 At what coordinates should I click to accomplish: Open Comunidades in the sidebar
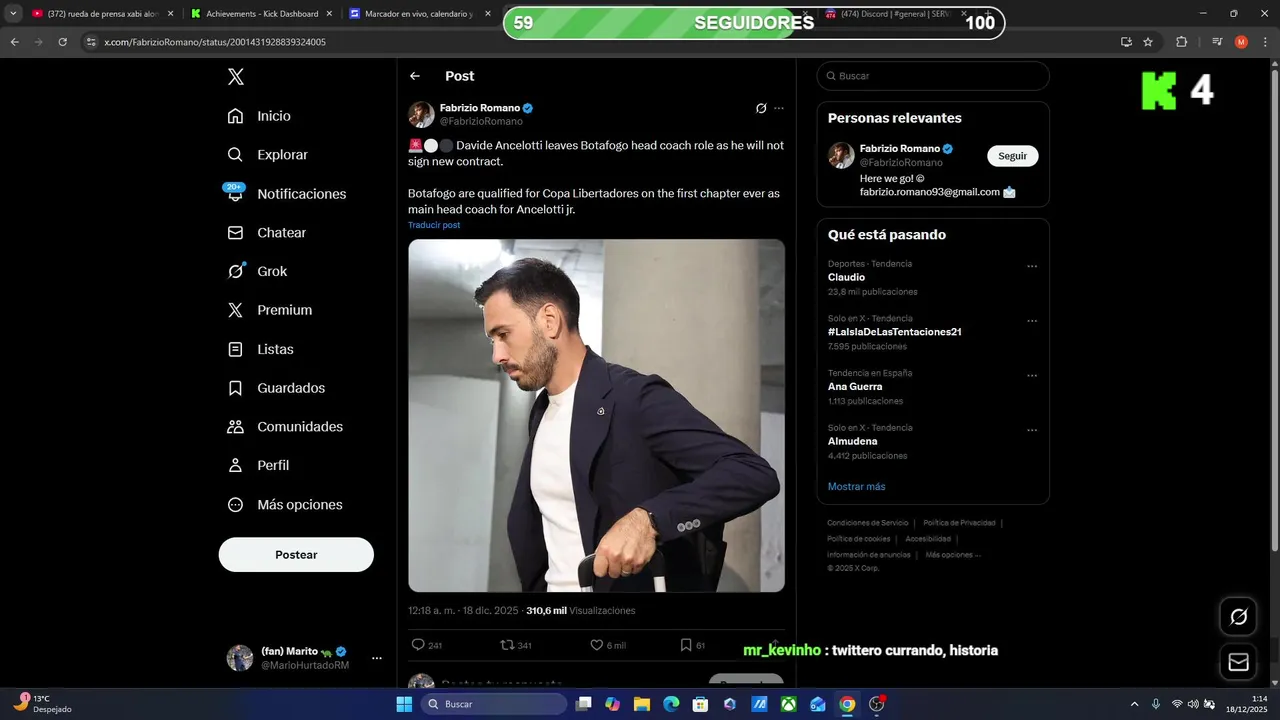(x=285, y=426)
